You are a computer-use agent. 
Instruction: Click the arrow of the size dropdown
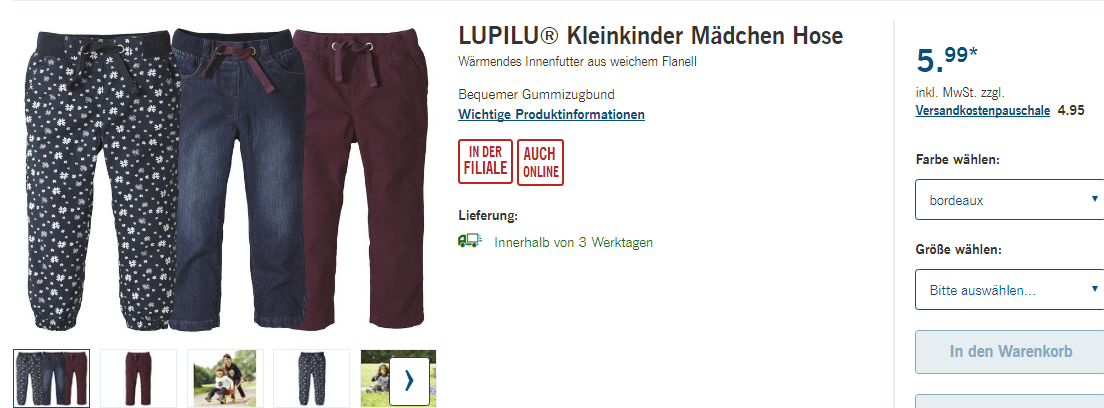coord(1094,289)
